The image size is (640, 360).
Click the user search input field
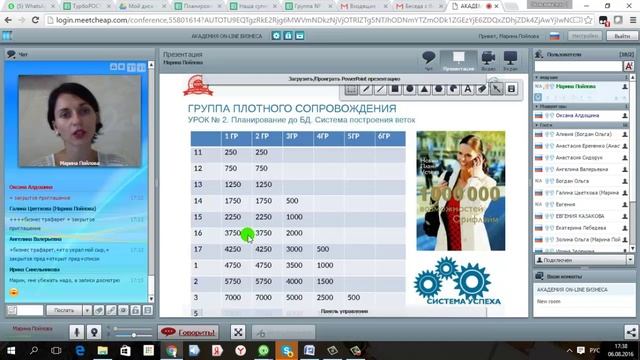578,66
